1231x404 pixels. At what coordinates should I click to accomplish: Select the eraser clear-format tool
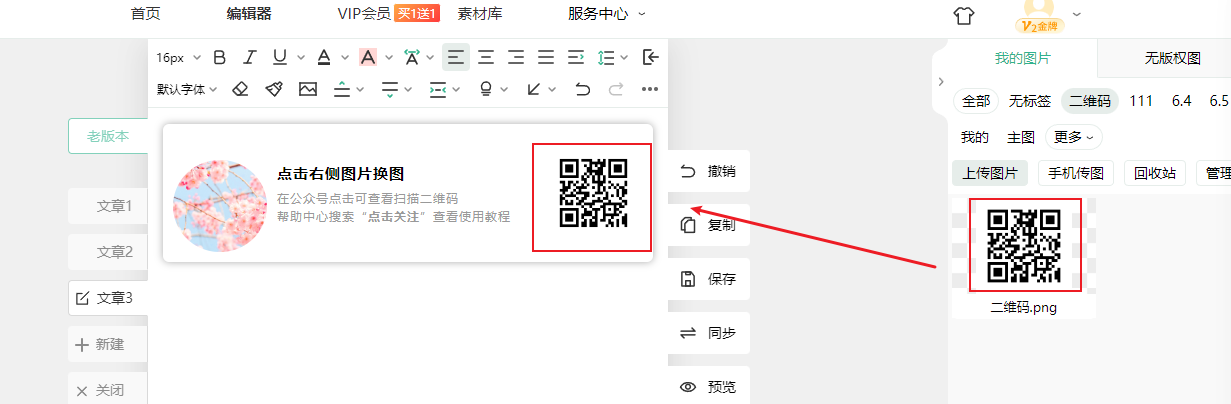pyautogui.click(x=239, y=89)
